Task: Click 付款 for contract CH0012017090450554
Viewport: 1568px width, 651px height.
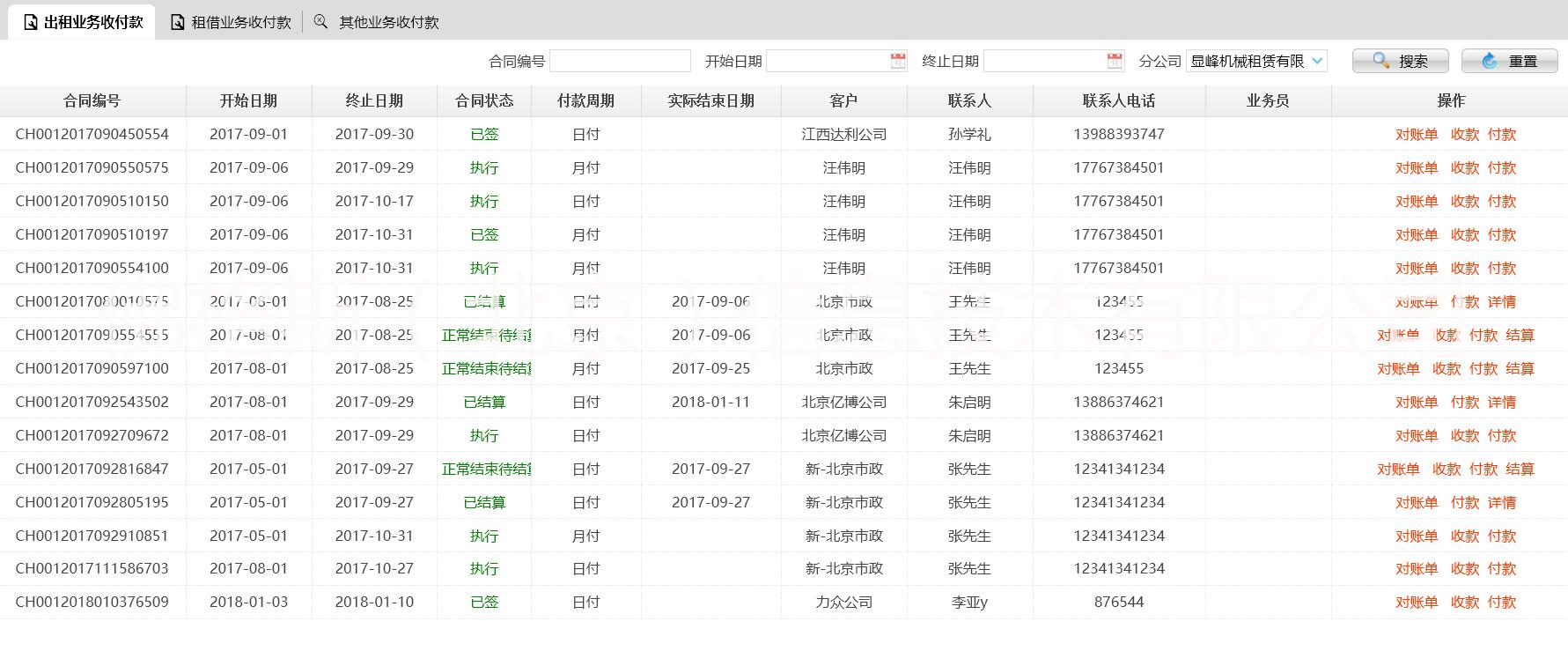Action: (x=1502, y=134)
